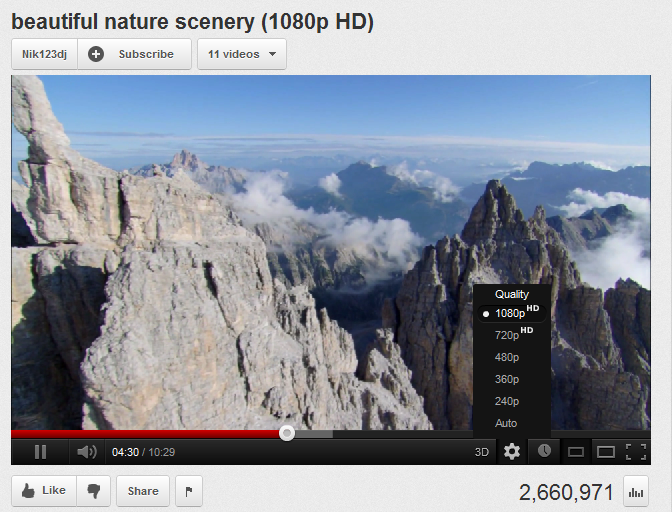672x513 pixels.
Task: Open Nik123dj channel page
Action: tap(44, 54)
